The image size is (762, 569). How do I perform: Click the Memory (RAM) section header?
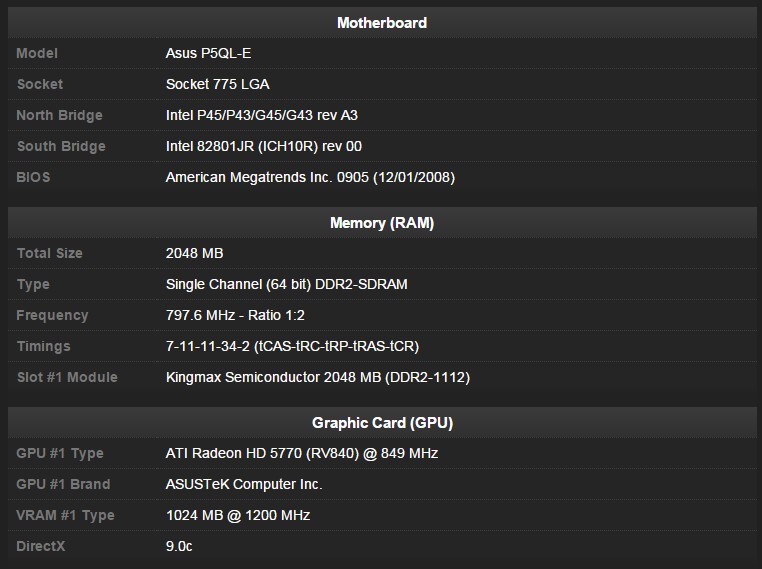(382, 223)
